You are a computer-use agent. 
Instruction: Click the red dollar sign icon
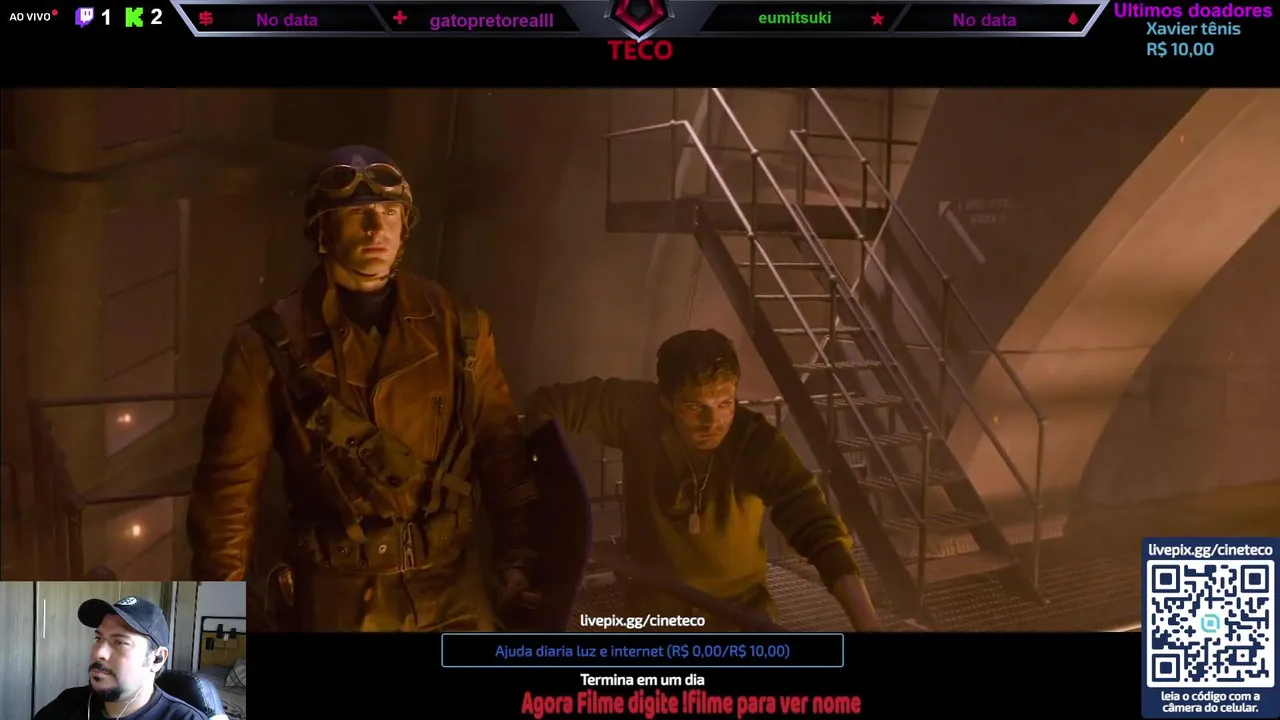point(206,19)
